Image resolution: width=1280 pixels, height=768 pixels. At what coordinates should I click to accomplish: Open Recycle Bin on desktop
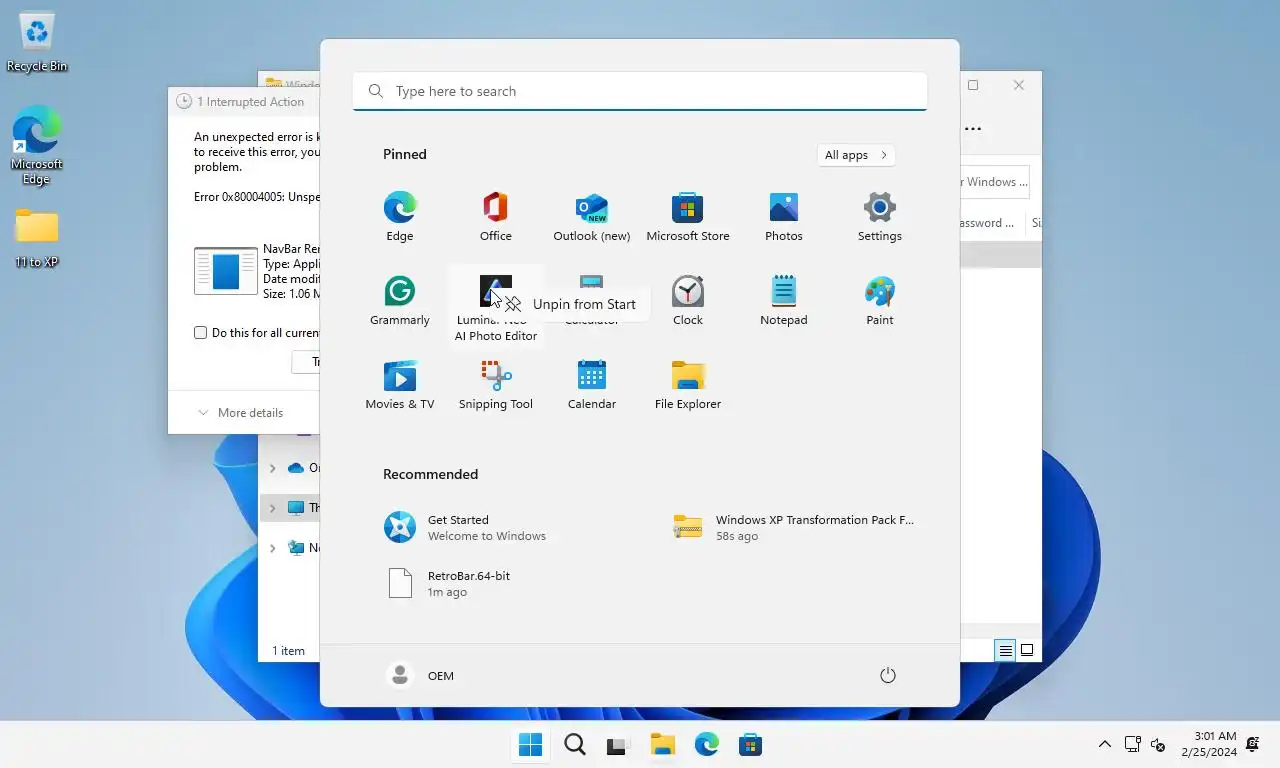[37, 42]
